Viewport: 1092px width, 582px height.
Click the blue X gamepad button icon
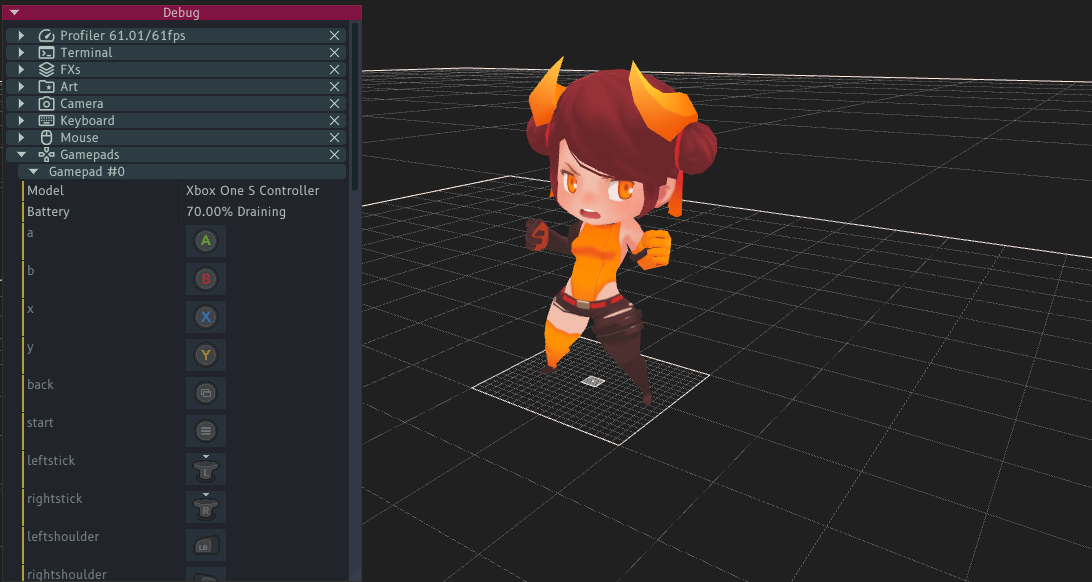coord(205,317)
